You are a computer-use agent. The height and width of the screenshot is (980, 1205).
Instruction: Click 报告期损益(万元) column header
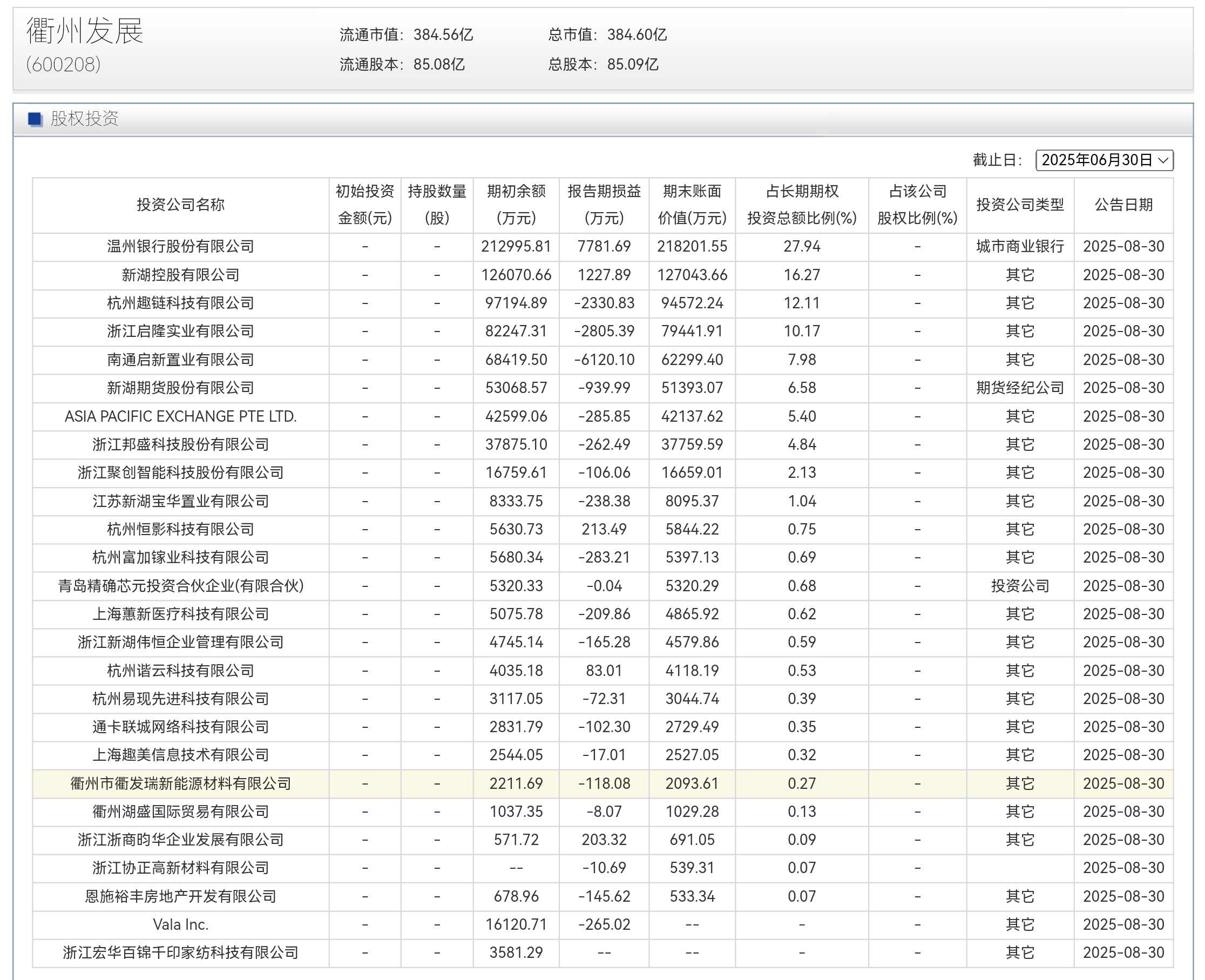tap(604, 205)
